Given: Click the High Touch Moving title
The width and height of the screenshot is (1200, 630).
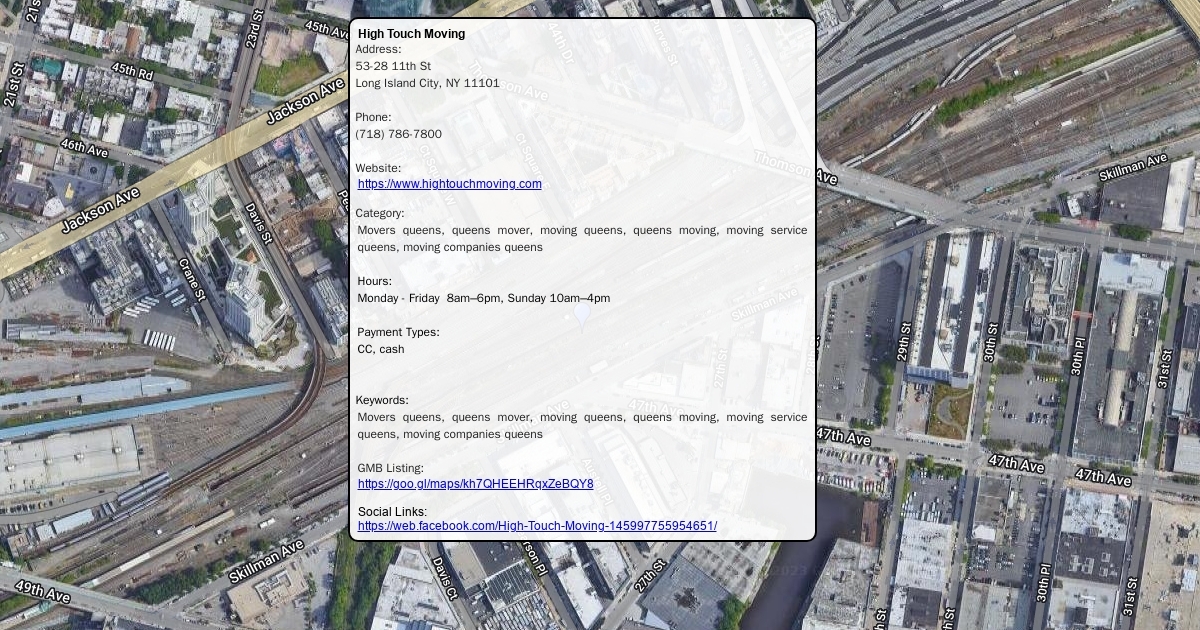Looking at the screenshot, I should 411,34.
